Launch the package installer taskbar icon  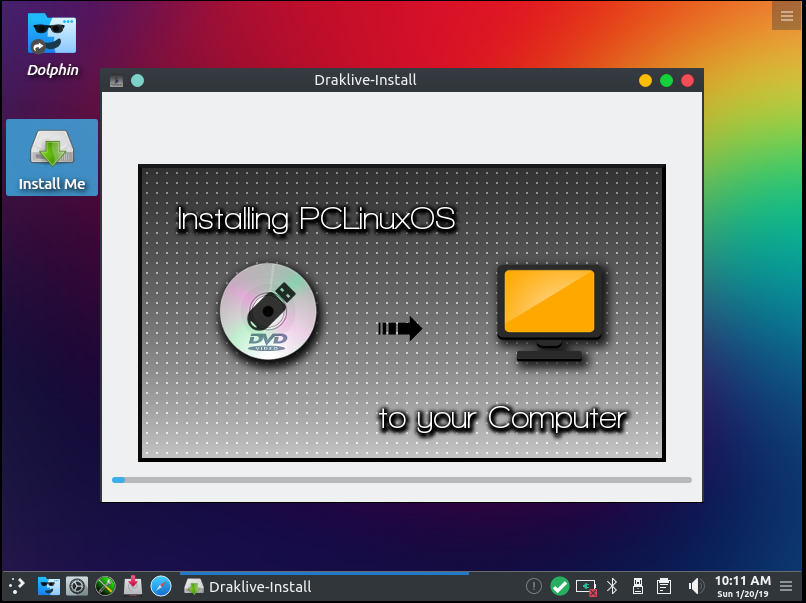point(133,586)
